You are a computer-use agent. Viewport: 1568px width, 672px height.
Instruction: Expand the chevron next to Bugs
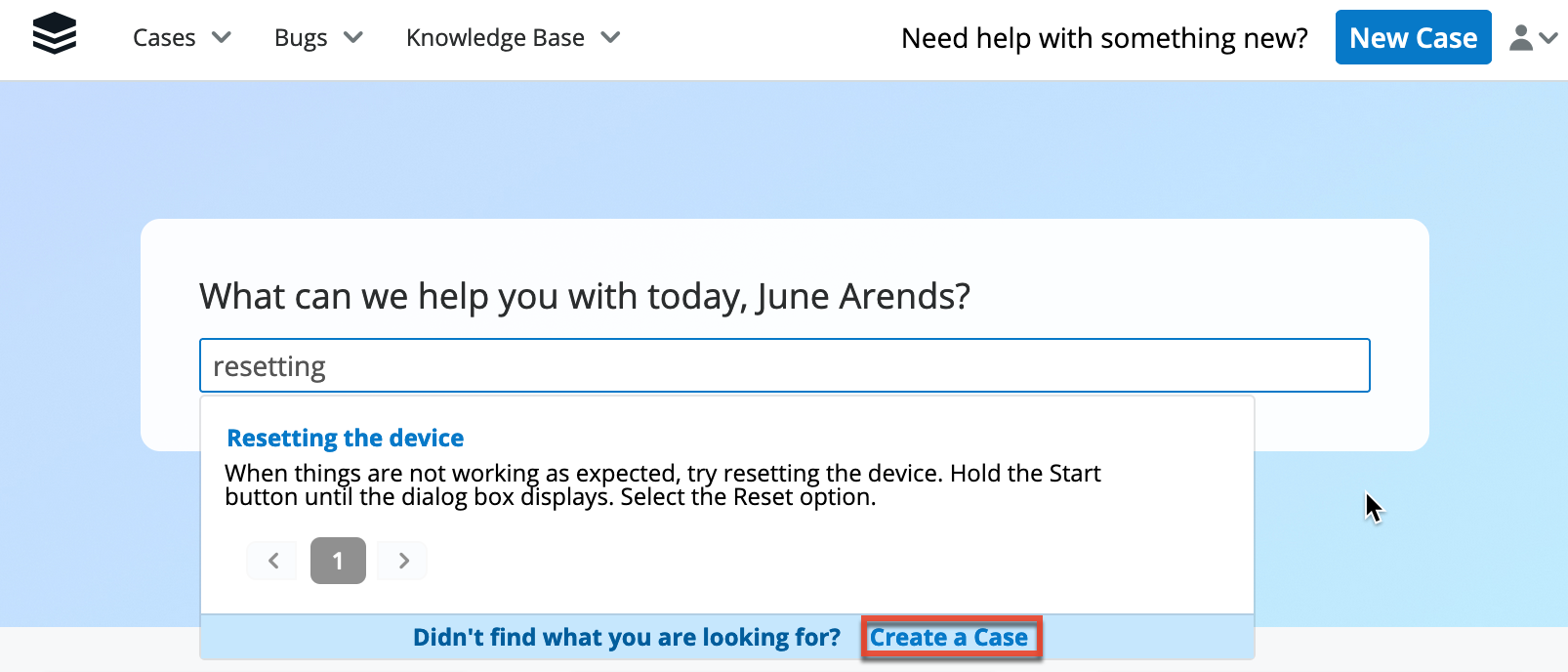pyautogui.click(x=353, y=38)
